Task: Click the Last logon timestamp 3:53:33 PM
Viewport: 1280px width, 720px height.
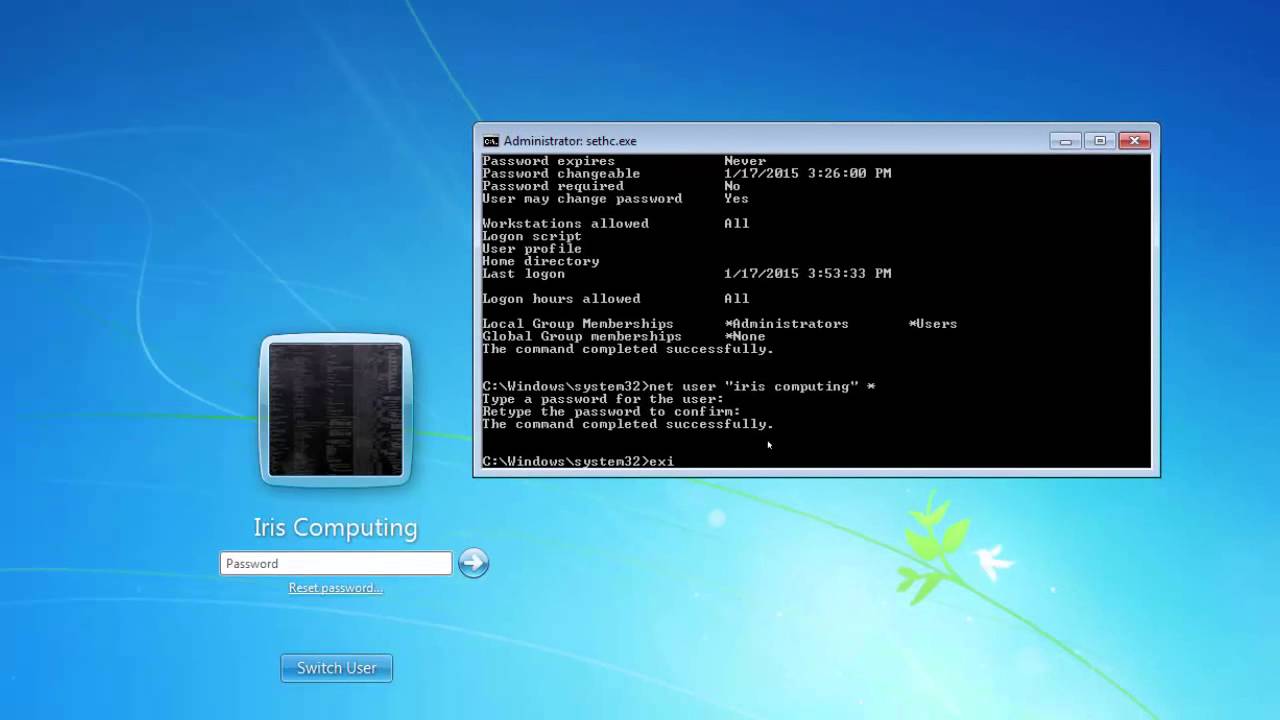Action: 807,274
